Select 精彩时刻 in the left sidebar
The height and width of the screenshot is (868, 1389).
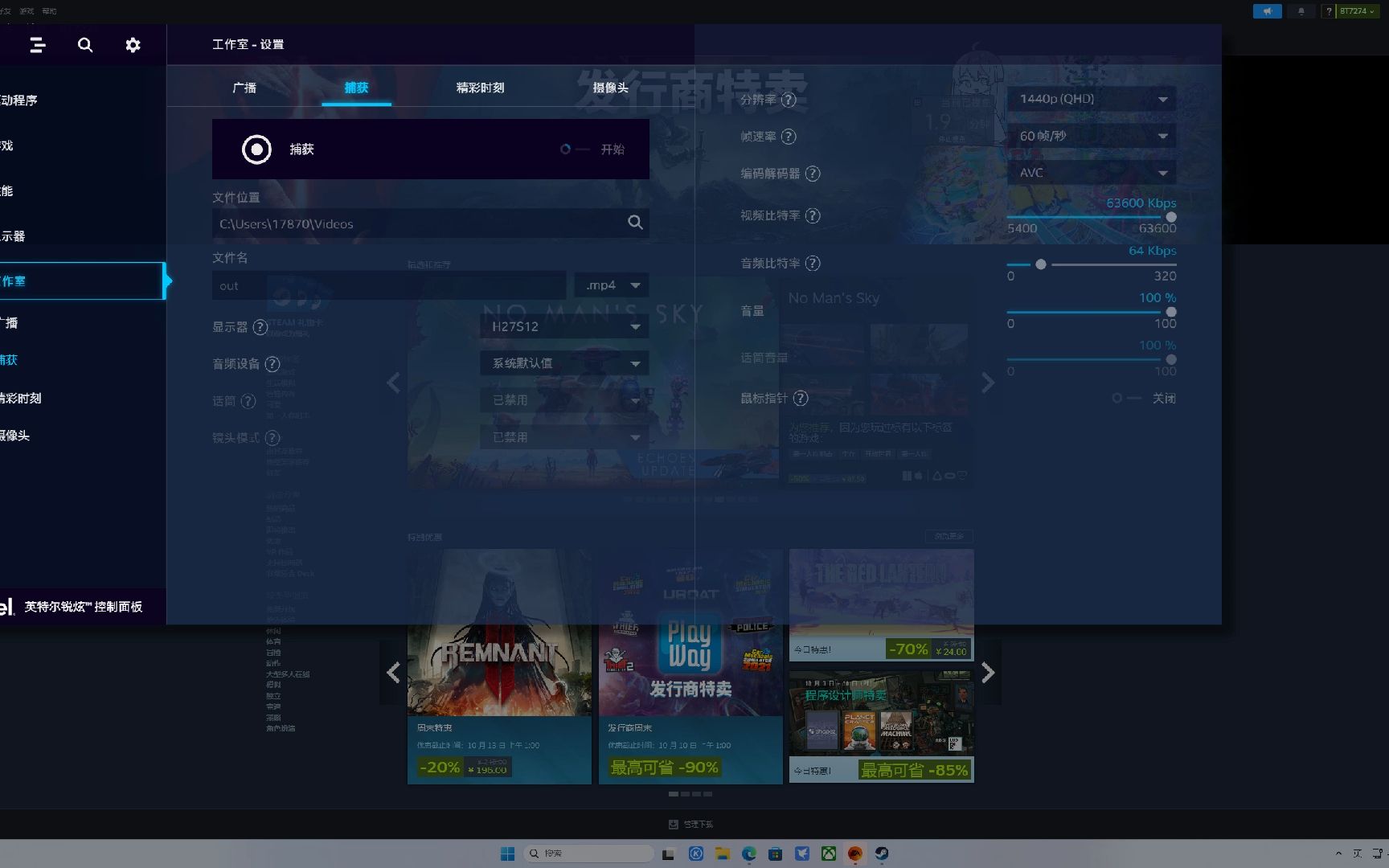tap(21, 398)
